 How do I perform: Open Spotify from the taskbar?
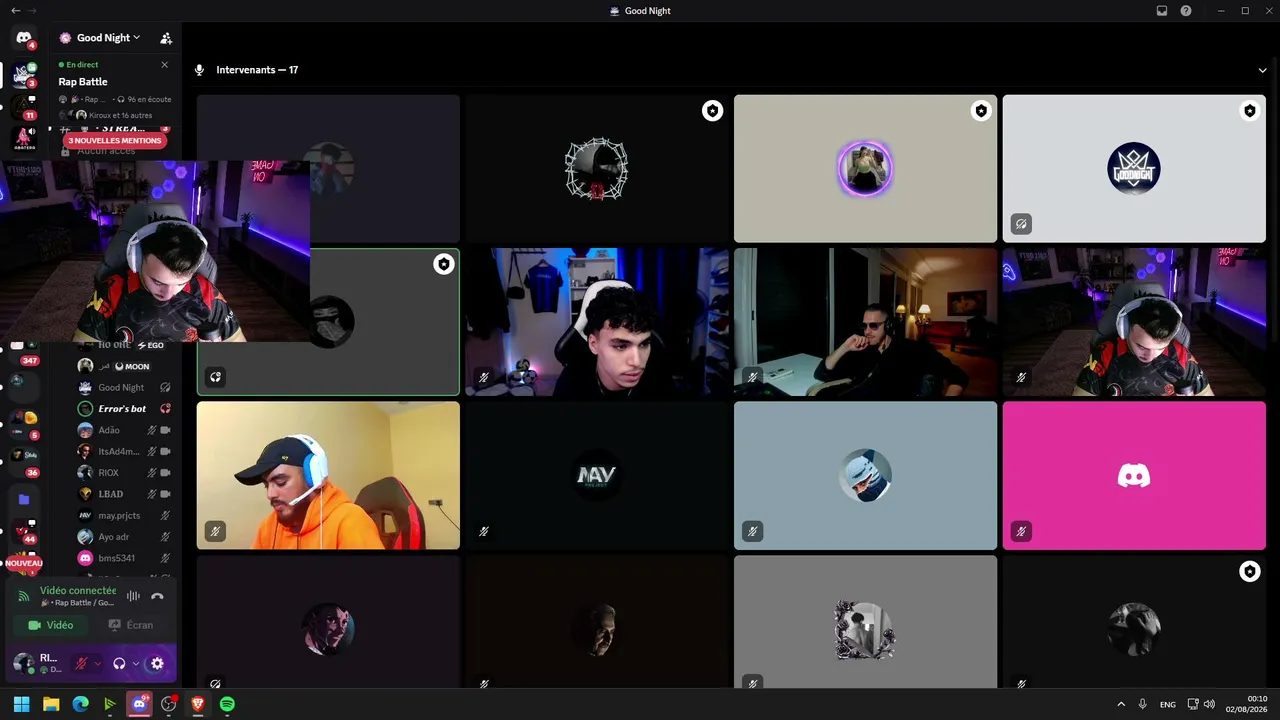[227, 704]
